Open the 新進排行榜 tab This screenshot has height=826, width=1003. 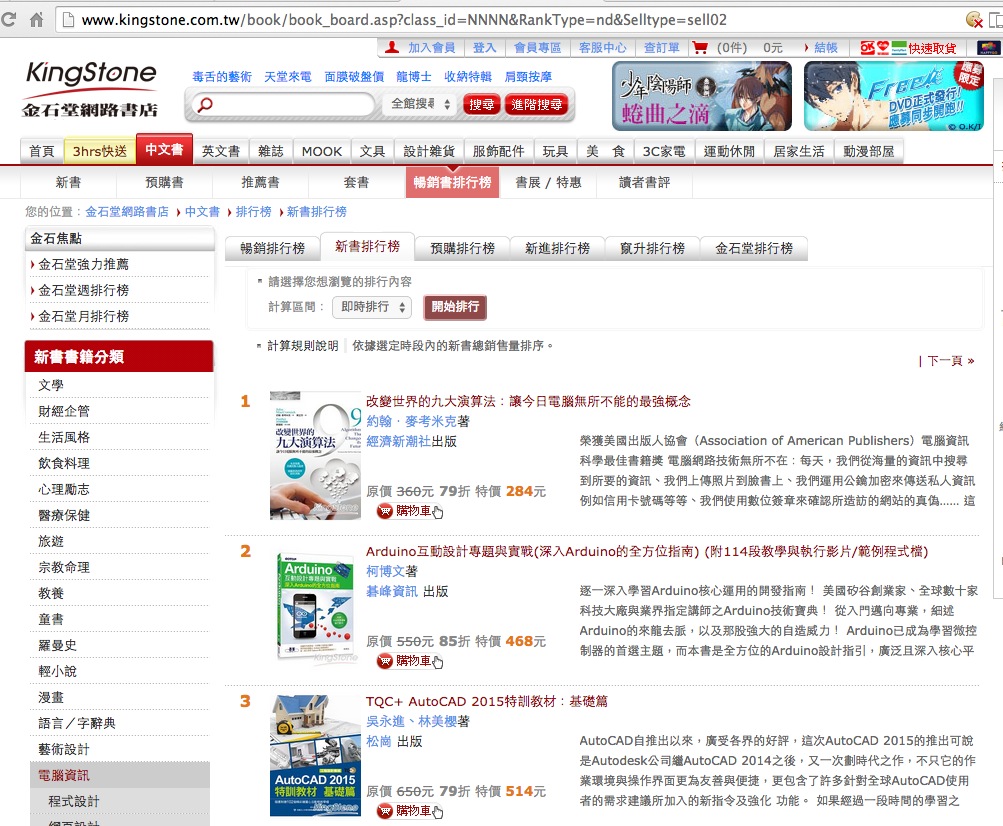(557, 248)
